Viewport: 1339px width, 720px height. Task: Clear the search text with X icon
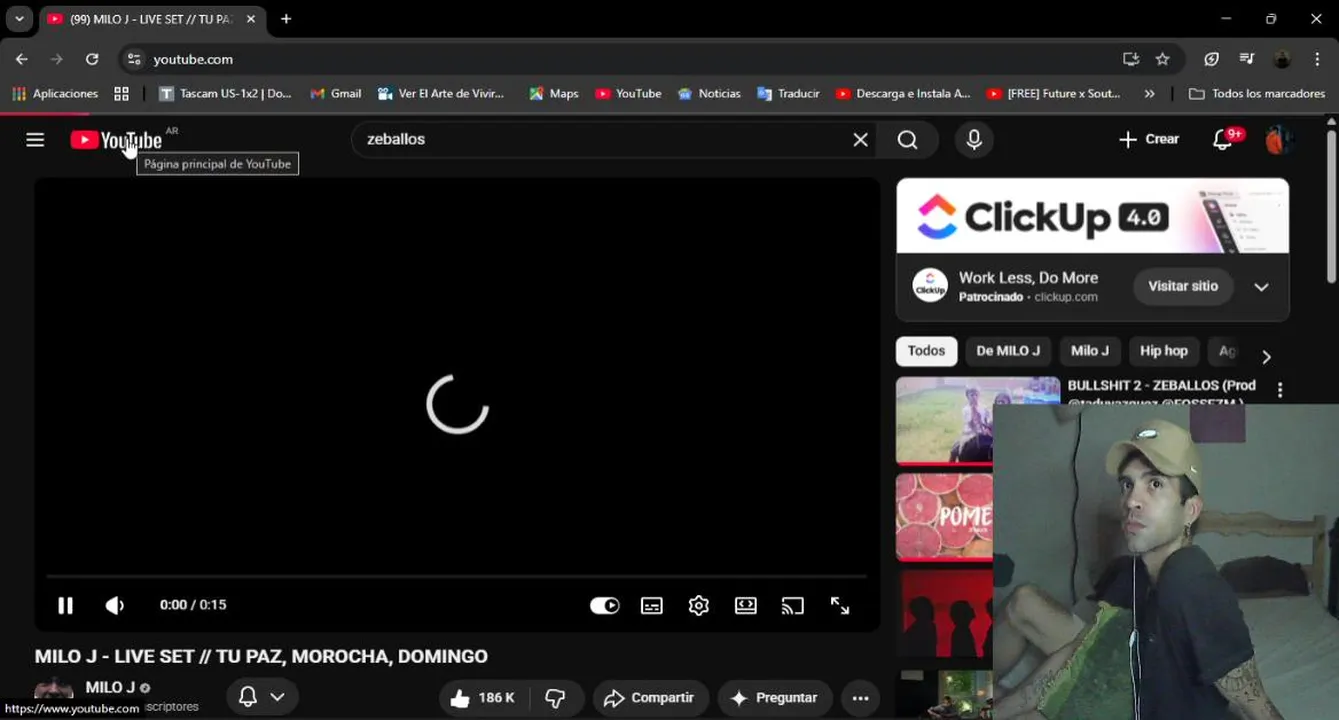point(860,139)
